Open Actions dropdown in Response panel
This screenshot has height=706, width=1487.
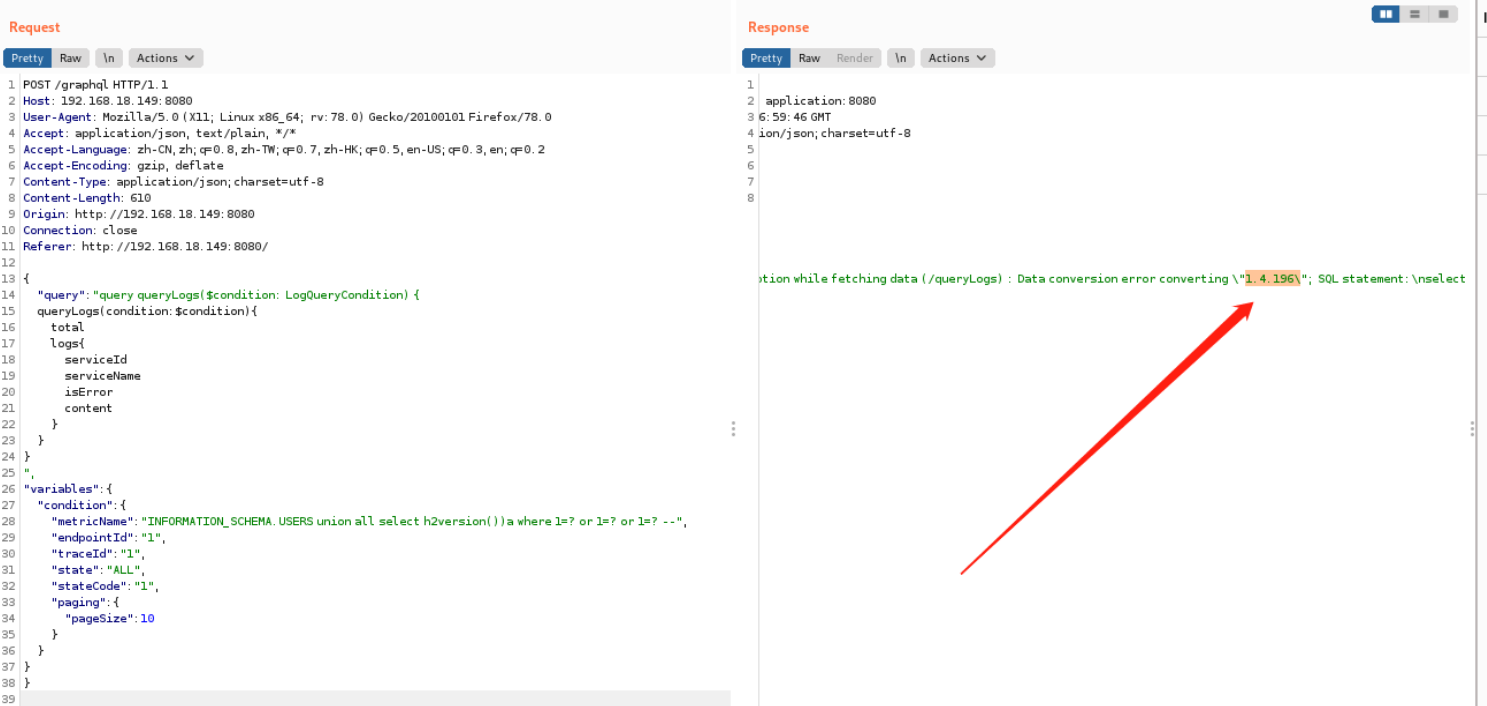click(x=957, y=58)
